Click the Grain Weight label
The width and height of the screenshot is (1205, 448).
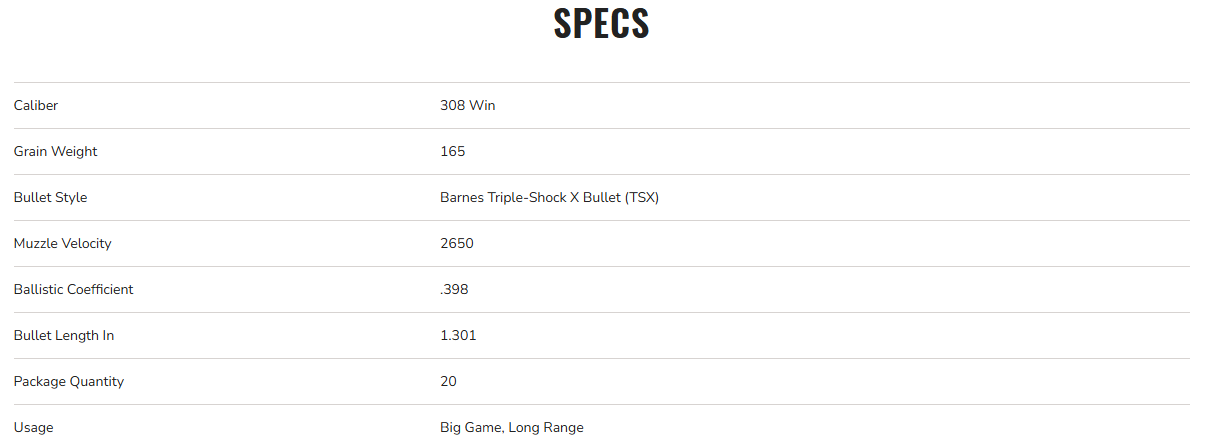click(55, 151)
